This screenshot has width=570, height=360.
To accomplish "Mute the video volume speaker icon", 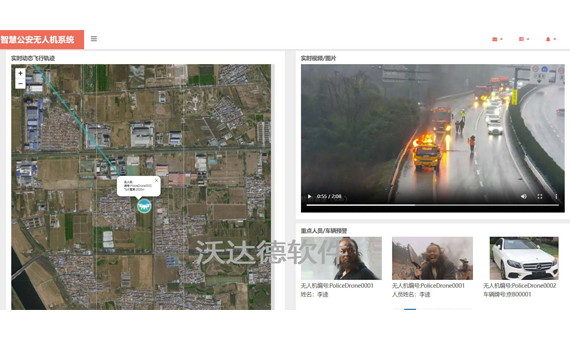I will pyautogui.click(x=523, y=196).
